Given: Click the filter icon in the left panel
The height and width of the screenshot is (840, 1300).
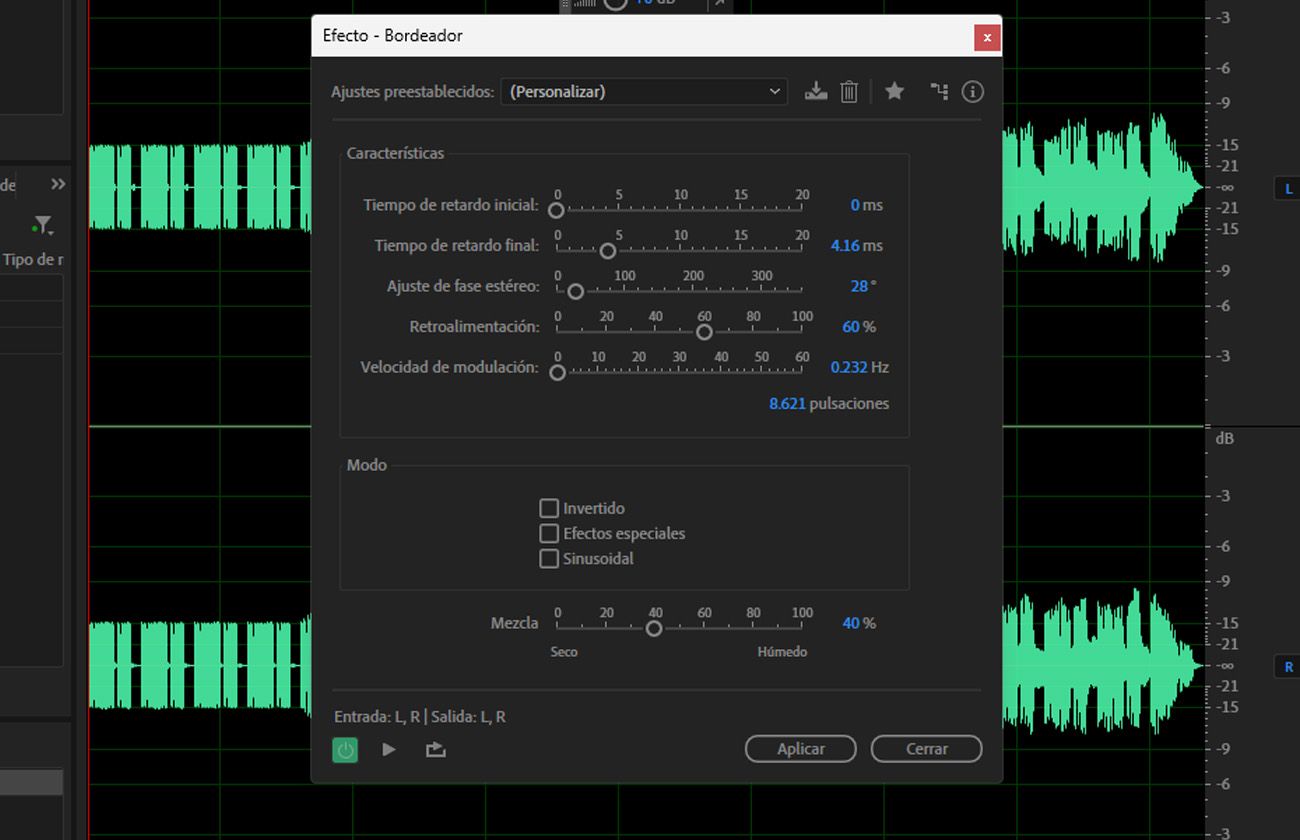Looking at the screenshot, I should [x=42, y=225].
